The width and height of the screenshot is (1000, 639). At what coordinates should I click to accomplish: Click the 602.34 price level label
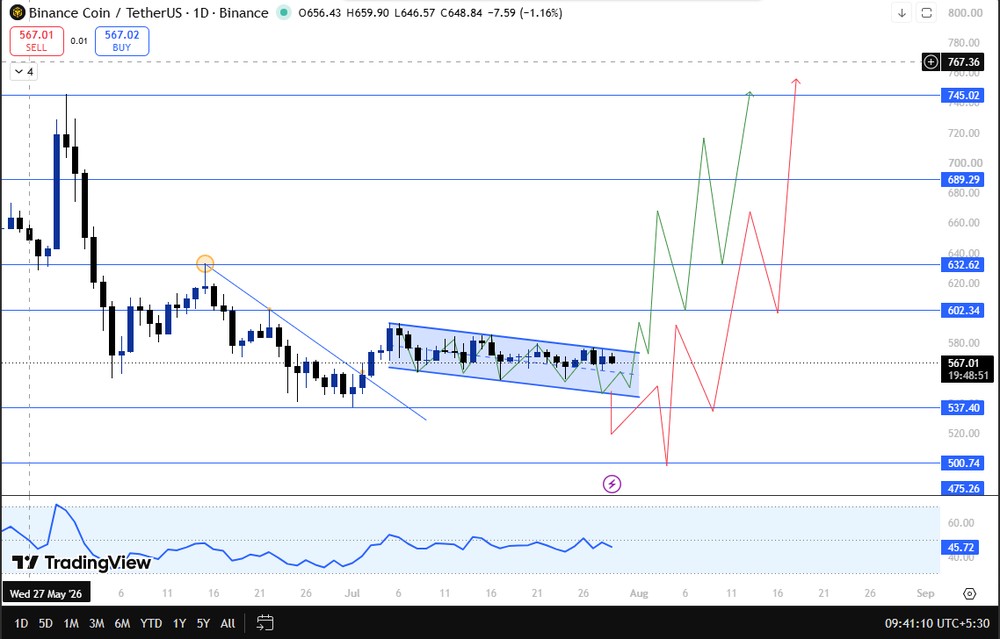click(963, 310)
